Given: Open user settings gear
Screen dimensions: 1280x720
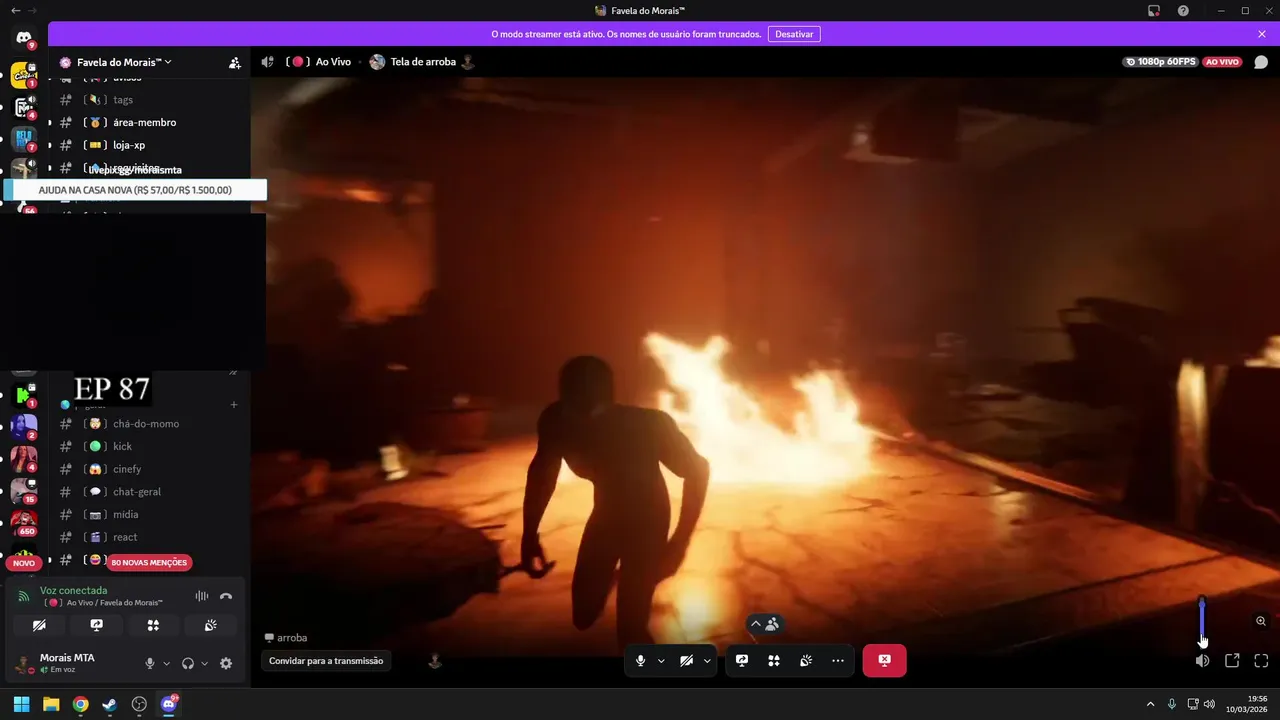Looking at the screenshot, I should click(226, 663).
